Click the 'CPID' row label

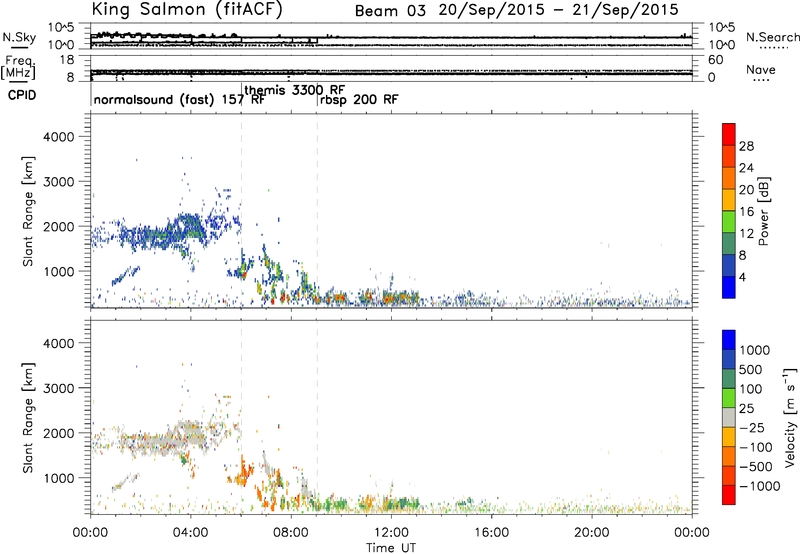click(x=22, y=95)
